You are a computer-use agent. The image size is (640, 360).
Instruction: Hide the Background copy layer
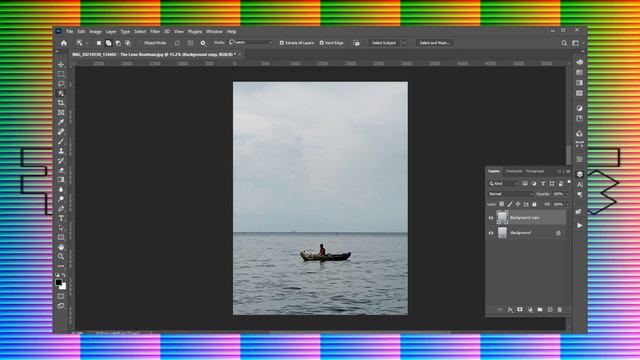pyautogui.click(x=491, y=218)
